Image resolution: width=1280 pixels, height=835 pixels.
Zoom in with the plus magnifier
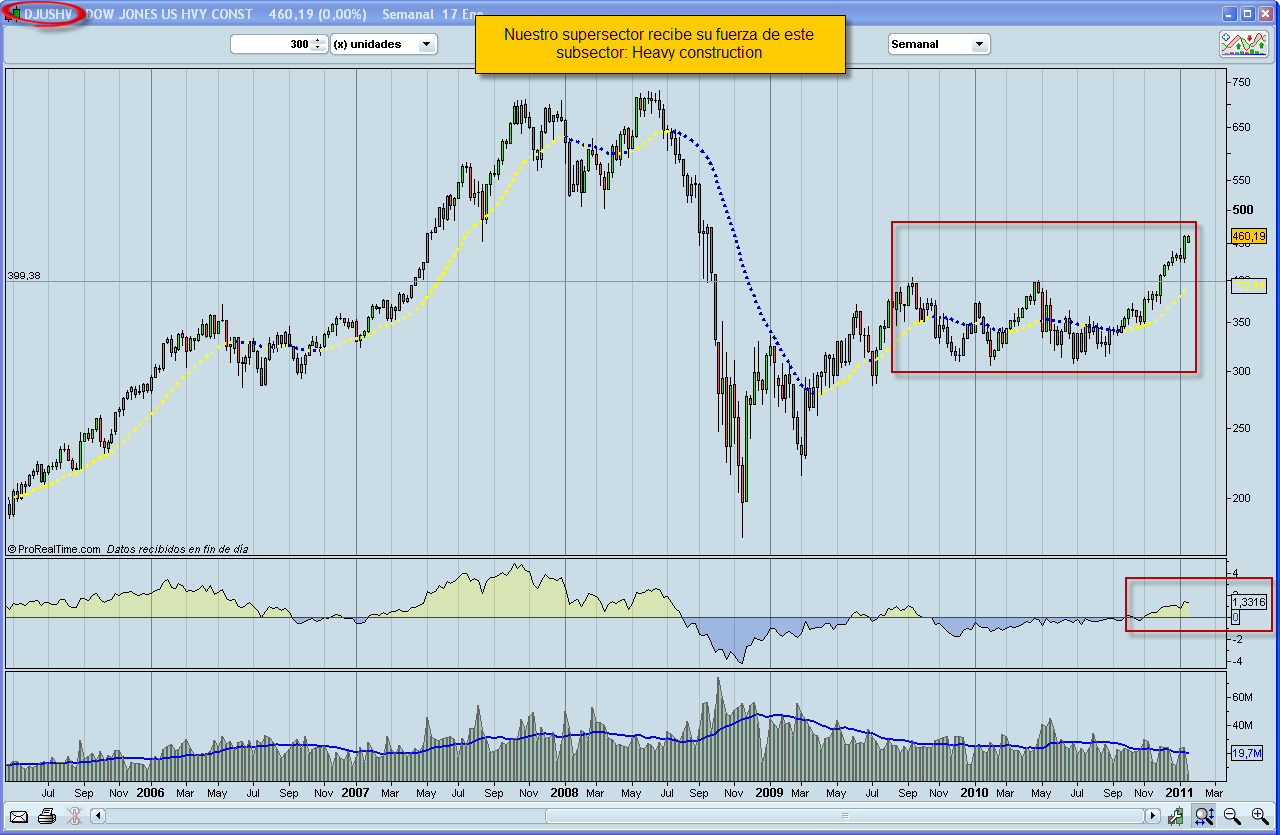pos(1259,816)
